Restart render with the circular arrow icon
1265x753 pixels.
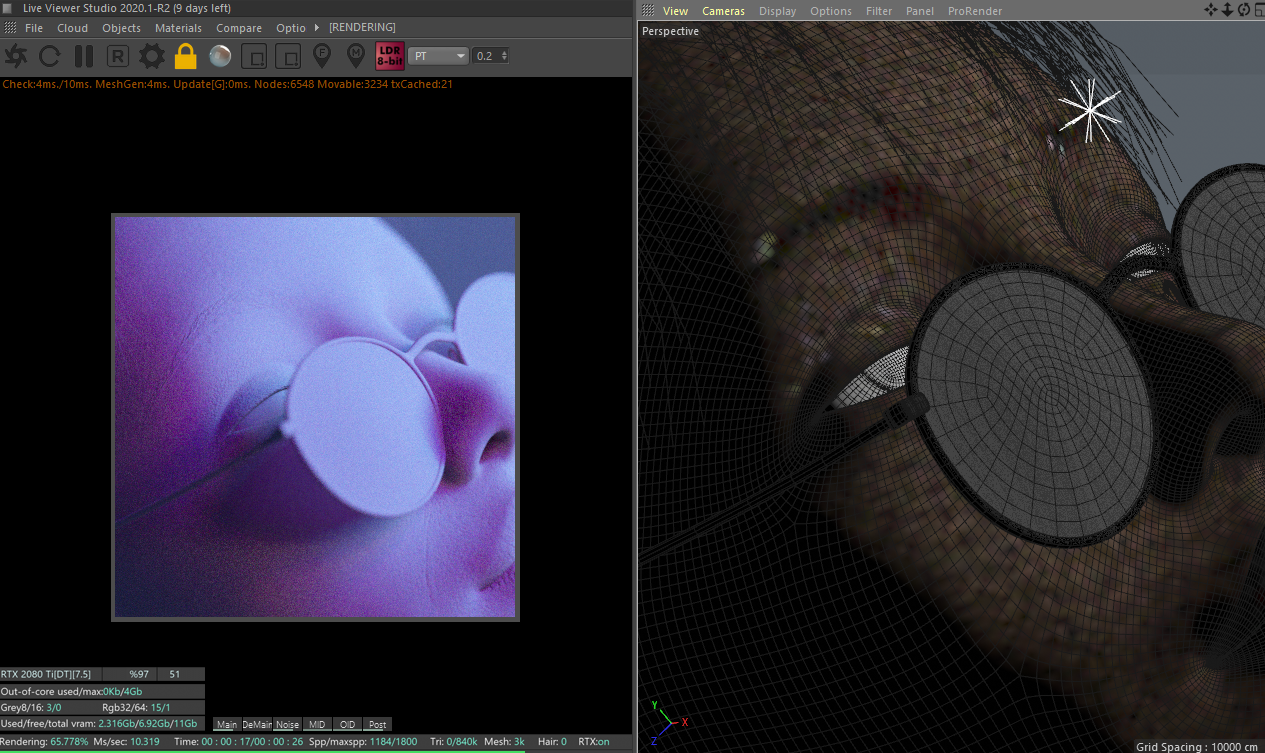pos(50,56)
